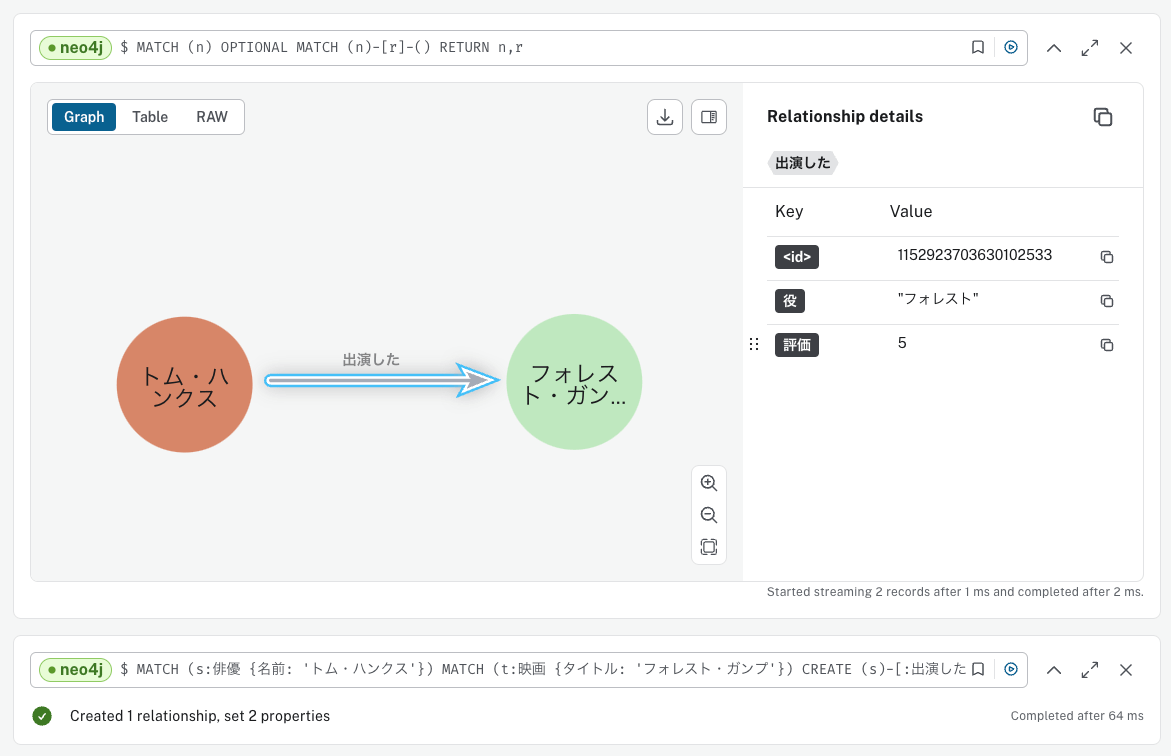Click the 役 key label

(789, 301)
